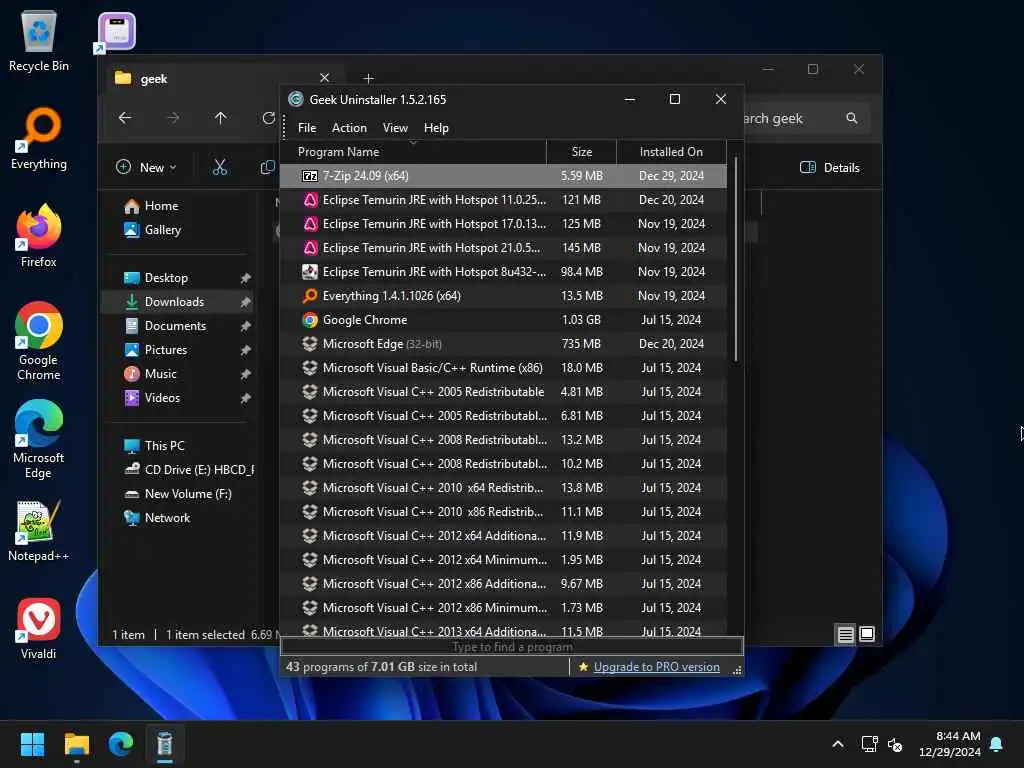
Task: Select the Eclipse Temurin JRE 21.0.5 icon
Action: 310,248
